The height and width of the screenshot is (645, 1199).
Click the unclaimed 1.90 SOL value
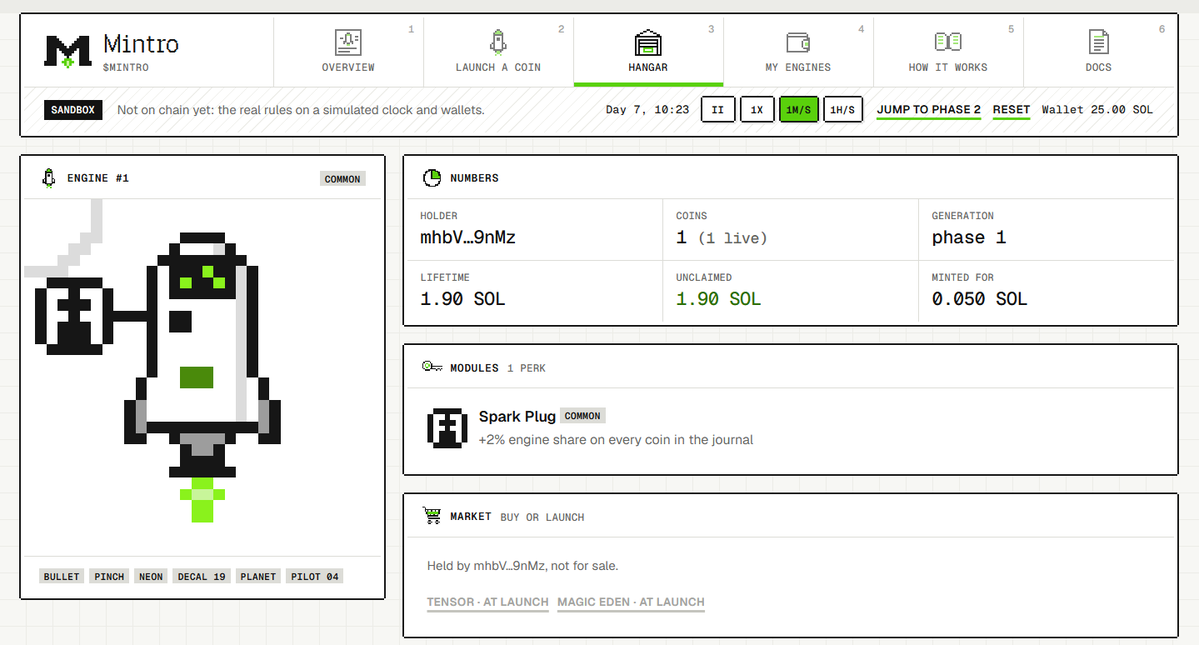718,299
